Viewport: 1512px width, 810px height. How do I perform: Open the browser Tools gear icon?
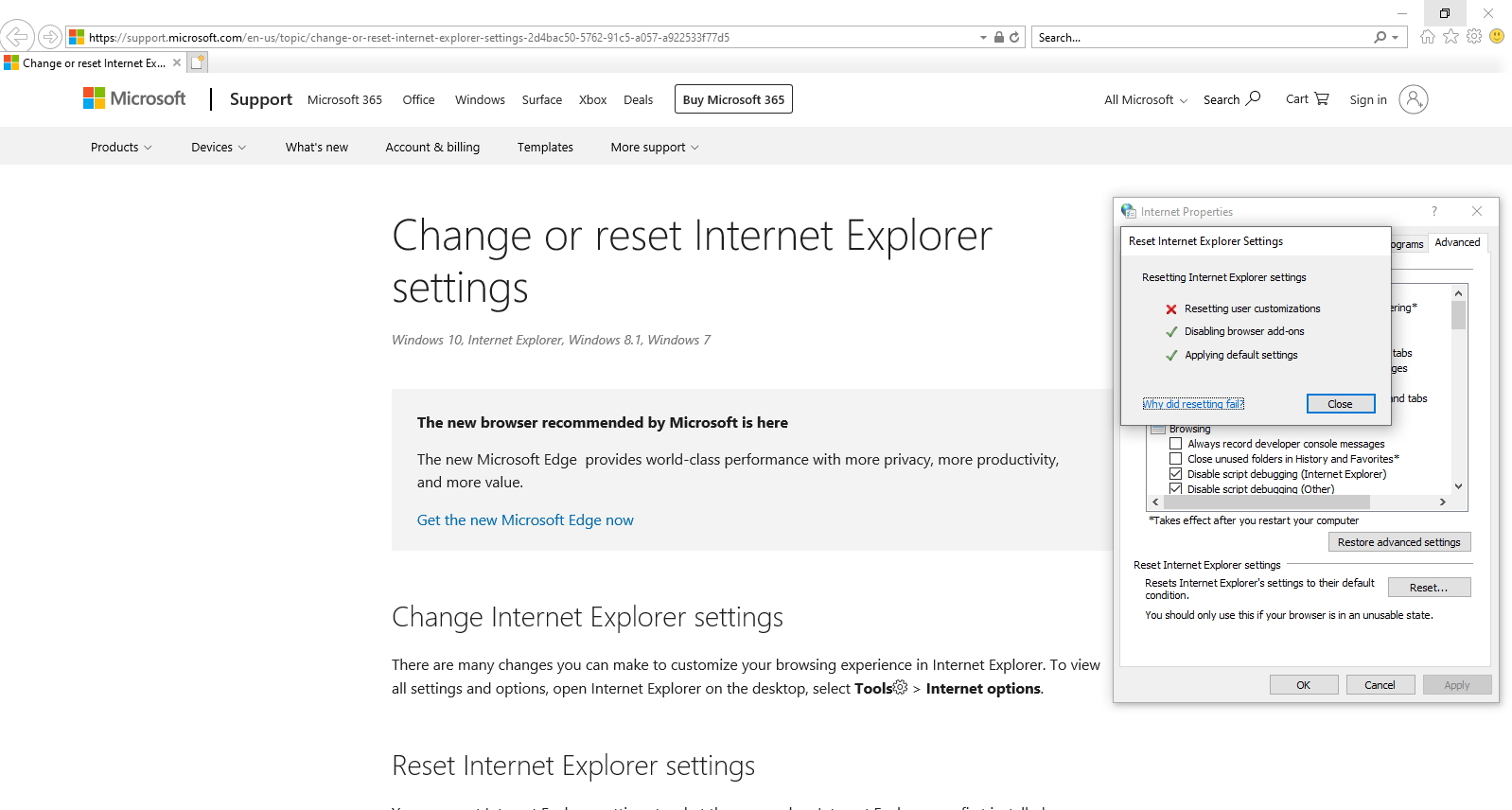click(1474, 36)
